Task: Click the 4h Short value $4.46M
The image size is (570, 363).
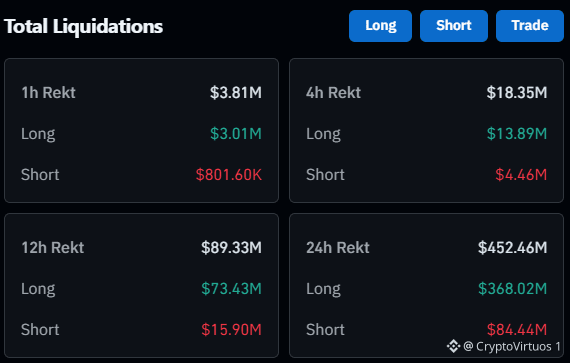Action: click(x=521, y=175)
